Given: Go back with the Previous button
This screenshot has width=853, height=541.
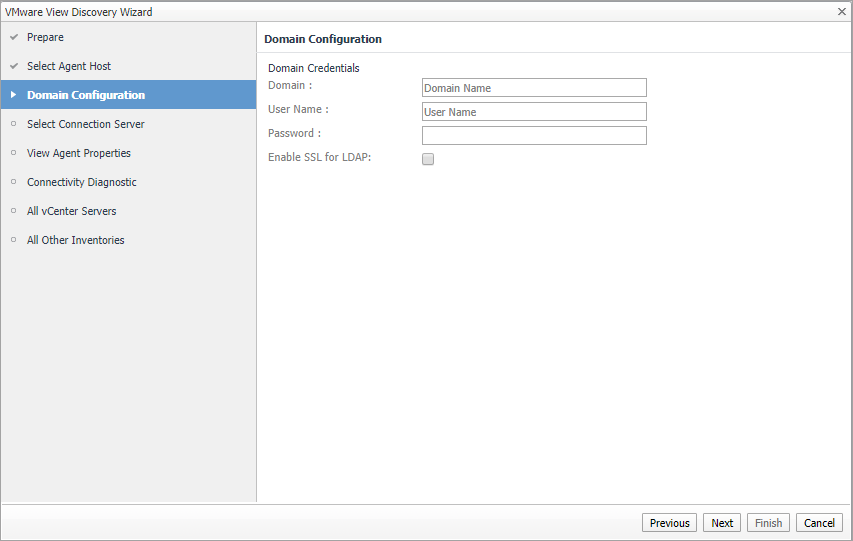Looking at the screenshot, I should click(669, 523).
